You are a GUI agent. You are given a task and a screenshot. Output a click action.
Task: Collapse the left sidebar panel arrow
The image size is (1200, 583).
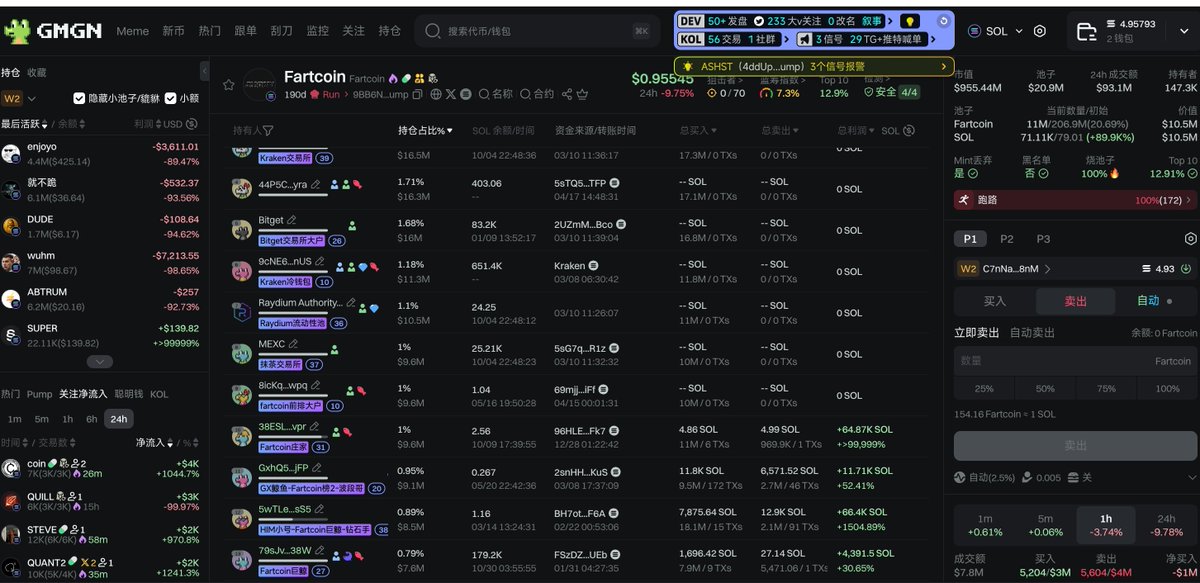[204, 71]
